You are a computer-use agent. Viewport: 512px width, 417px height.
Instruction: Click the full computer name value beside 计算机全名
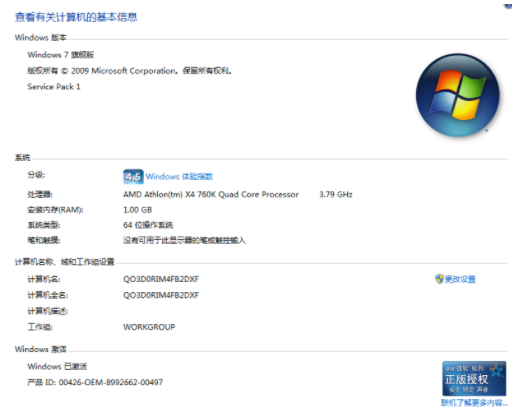pyautogui.click(x=161, y=295)
